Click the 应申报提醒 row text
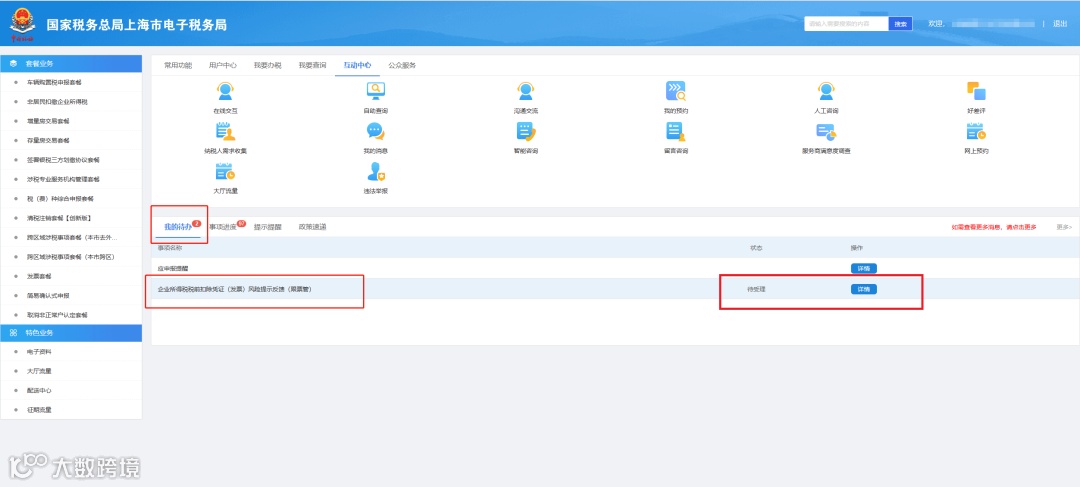The image size is (1080, 487). pyautogui.click(x=174, y=269)
